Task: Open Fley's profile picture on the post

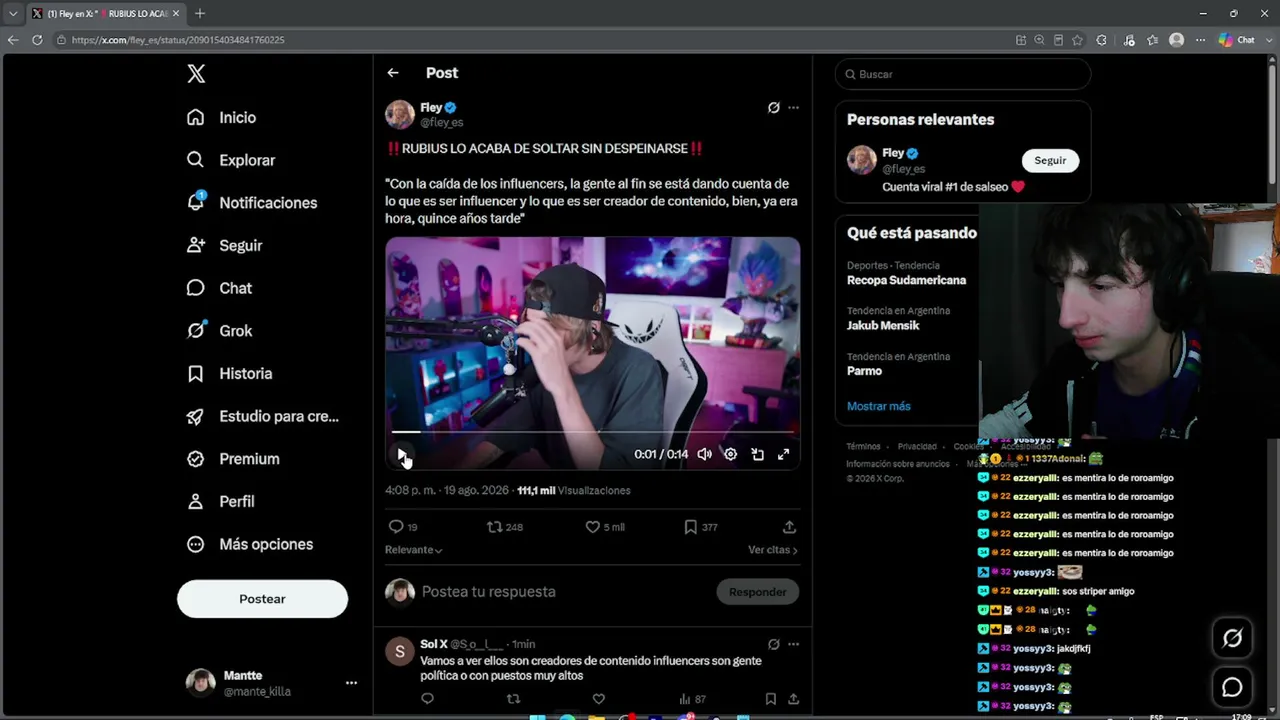Action: pos(400,114)
